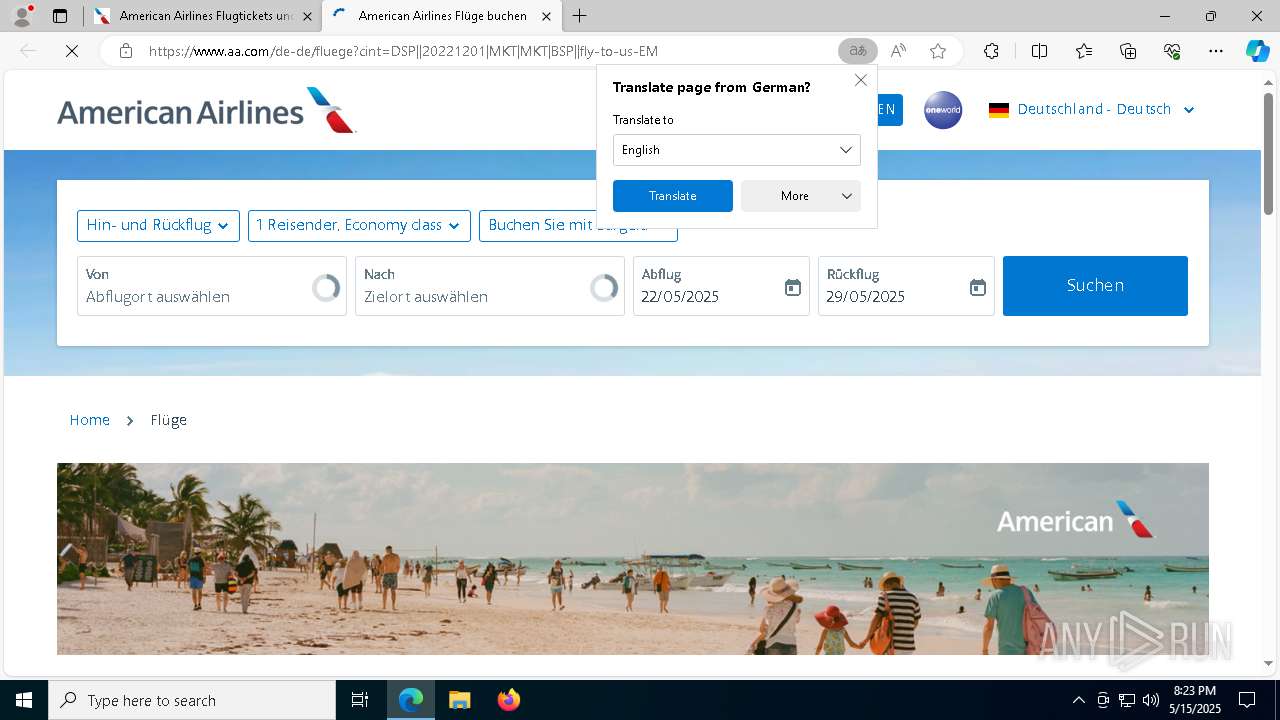Open Firefox from taskbar
1280x720 pixels.
(x=508, y=700)
